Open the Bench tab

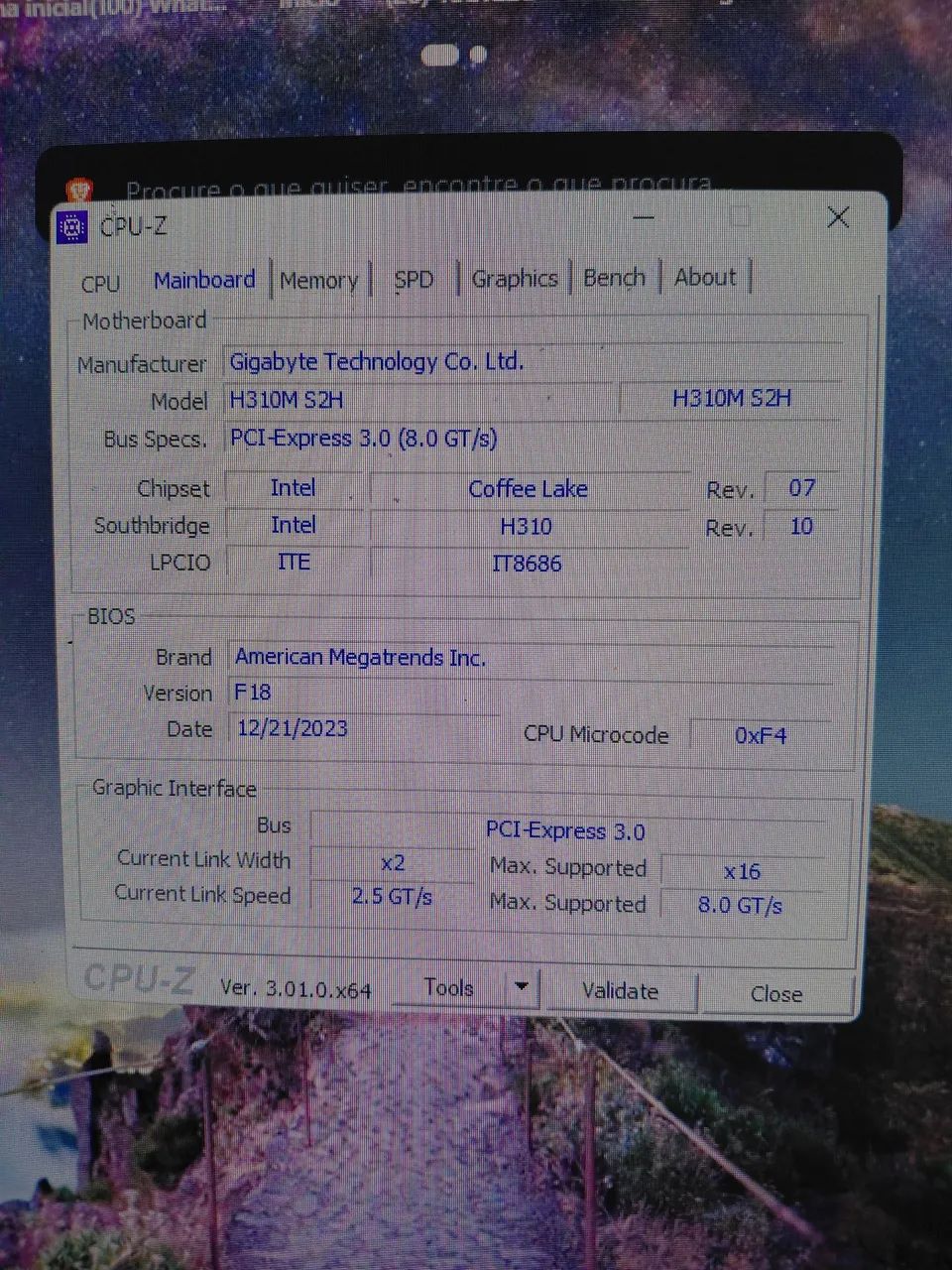(x=614, y=278)
